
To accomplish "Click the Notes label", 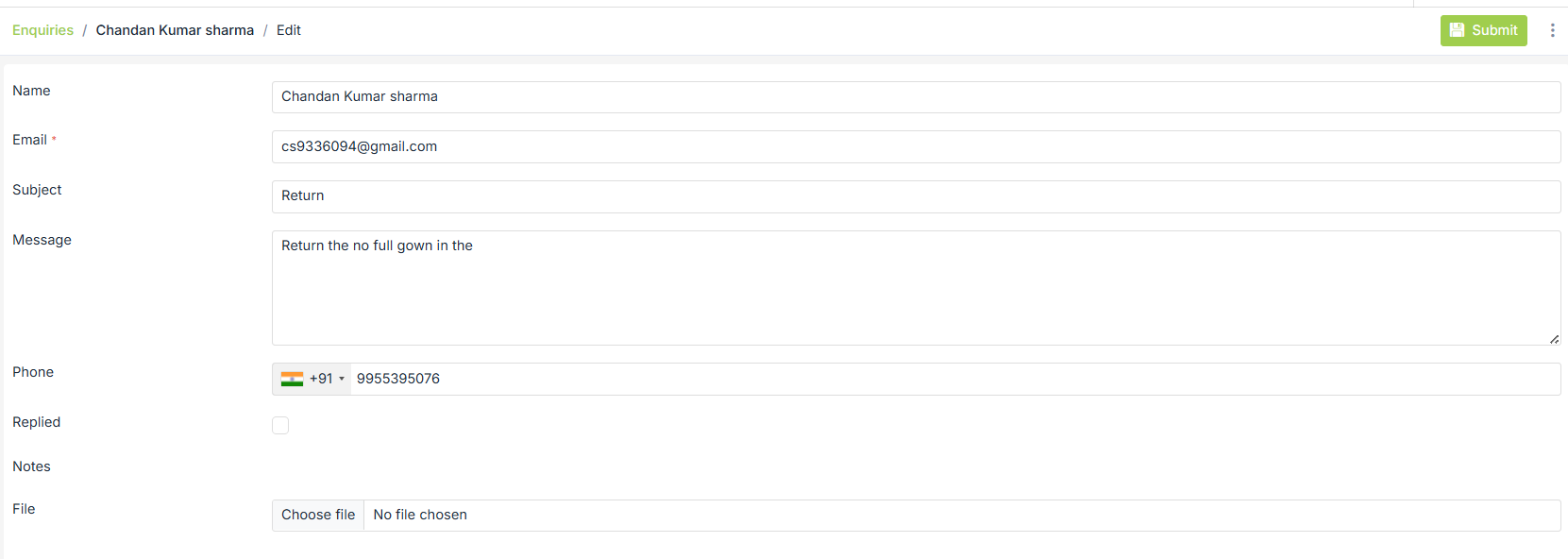I will click(31, 466).
